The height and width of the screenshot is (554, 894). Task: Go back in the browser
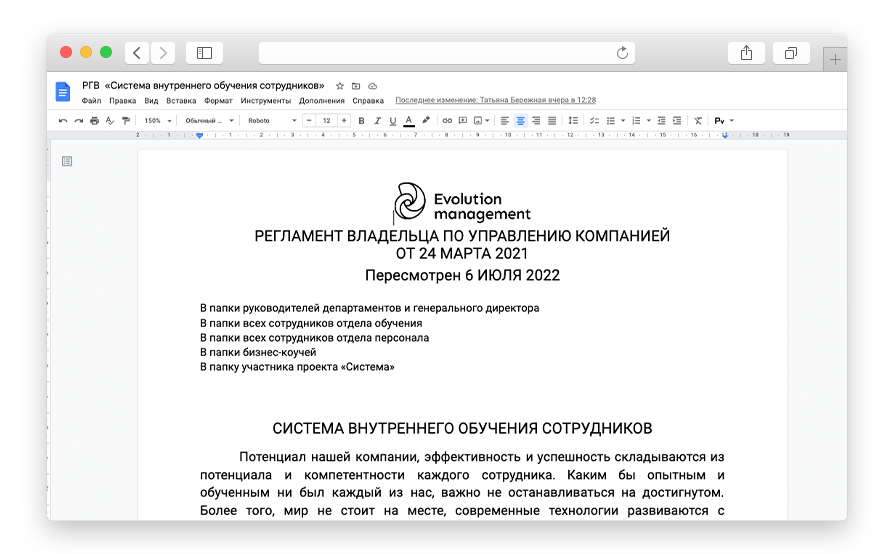point(137,53)
